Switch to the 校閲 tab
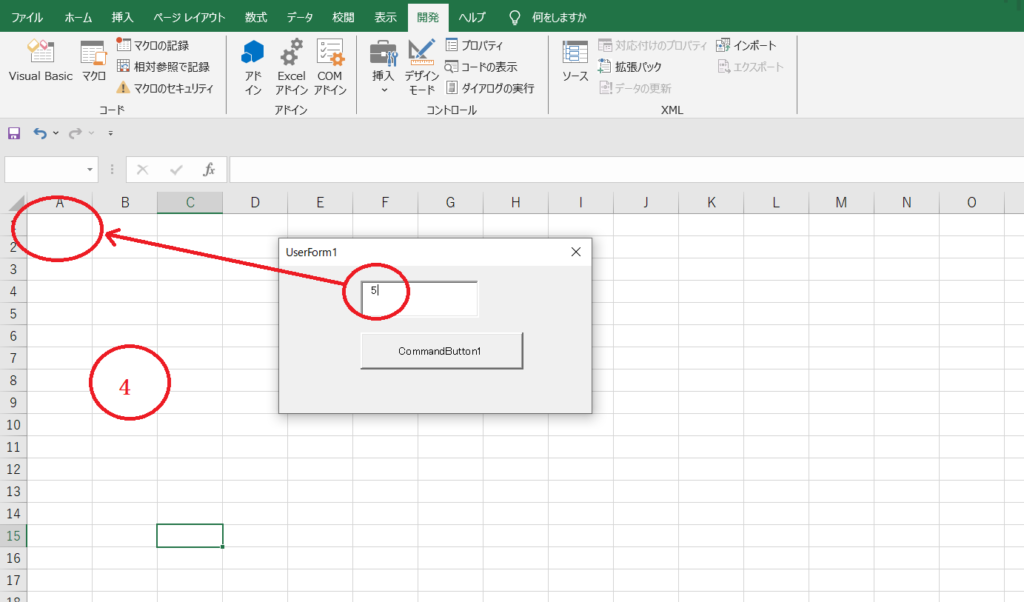 (343, 17)
